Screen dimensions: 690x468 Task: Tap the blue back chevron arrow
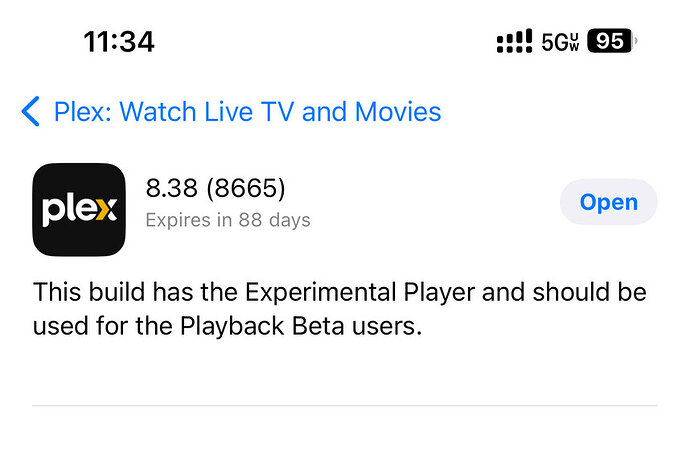(x=31, y=111)
